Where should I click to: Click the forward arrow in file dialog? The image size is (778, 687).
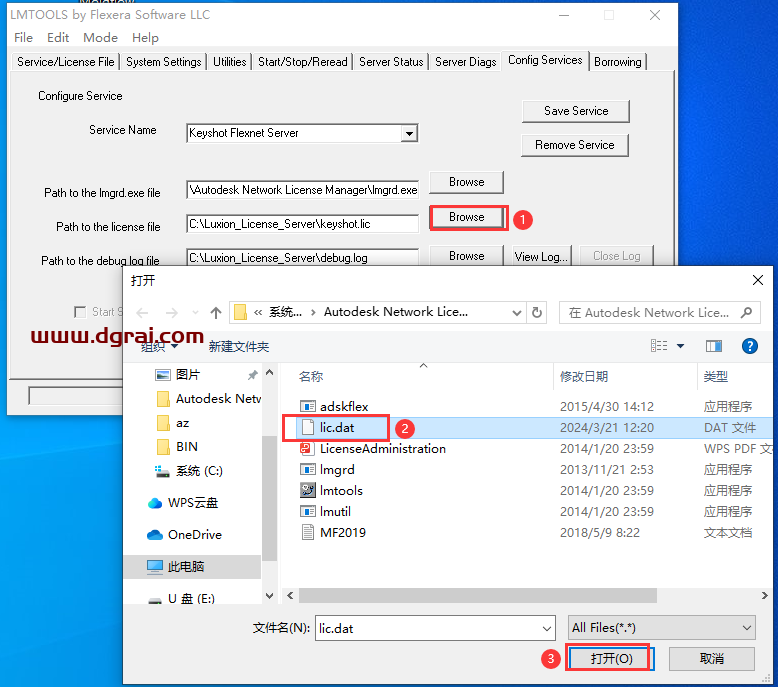click(172, 312)
